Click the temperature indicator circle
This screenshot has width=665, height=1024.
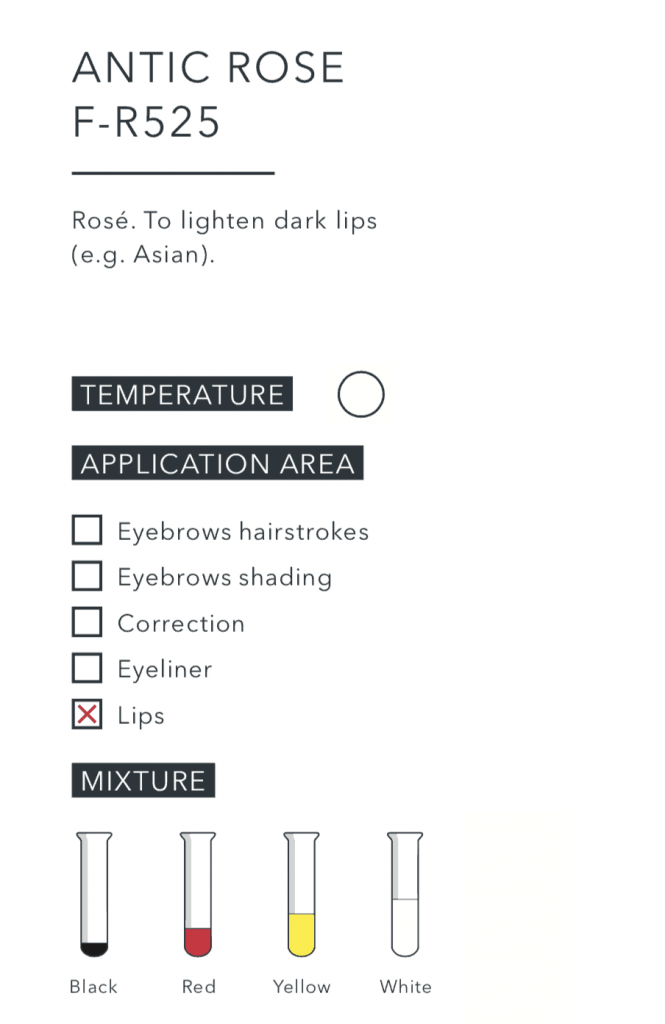point(361,394)
